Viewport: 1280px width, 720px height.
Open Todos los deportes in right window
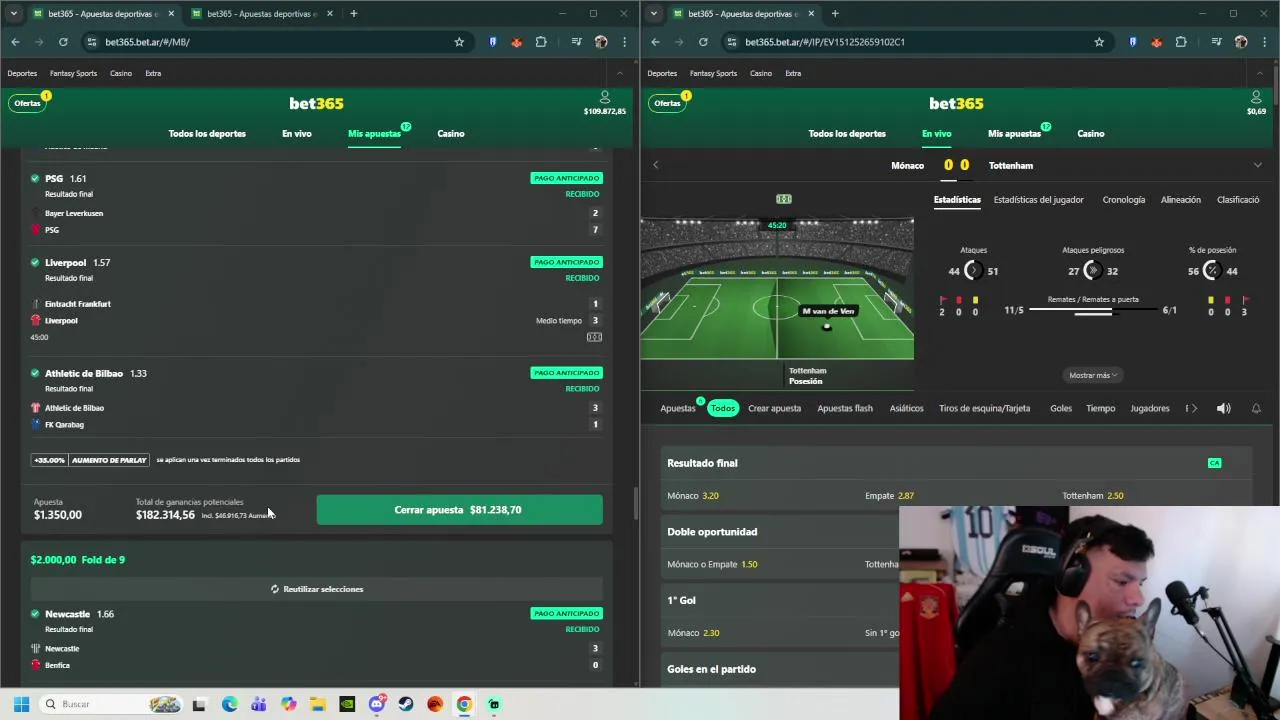click(847, 134)
